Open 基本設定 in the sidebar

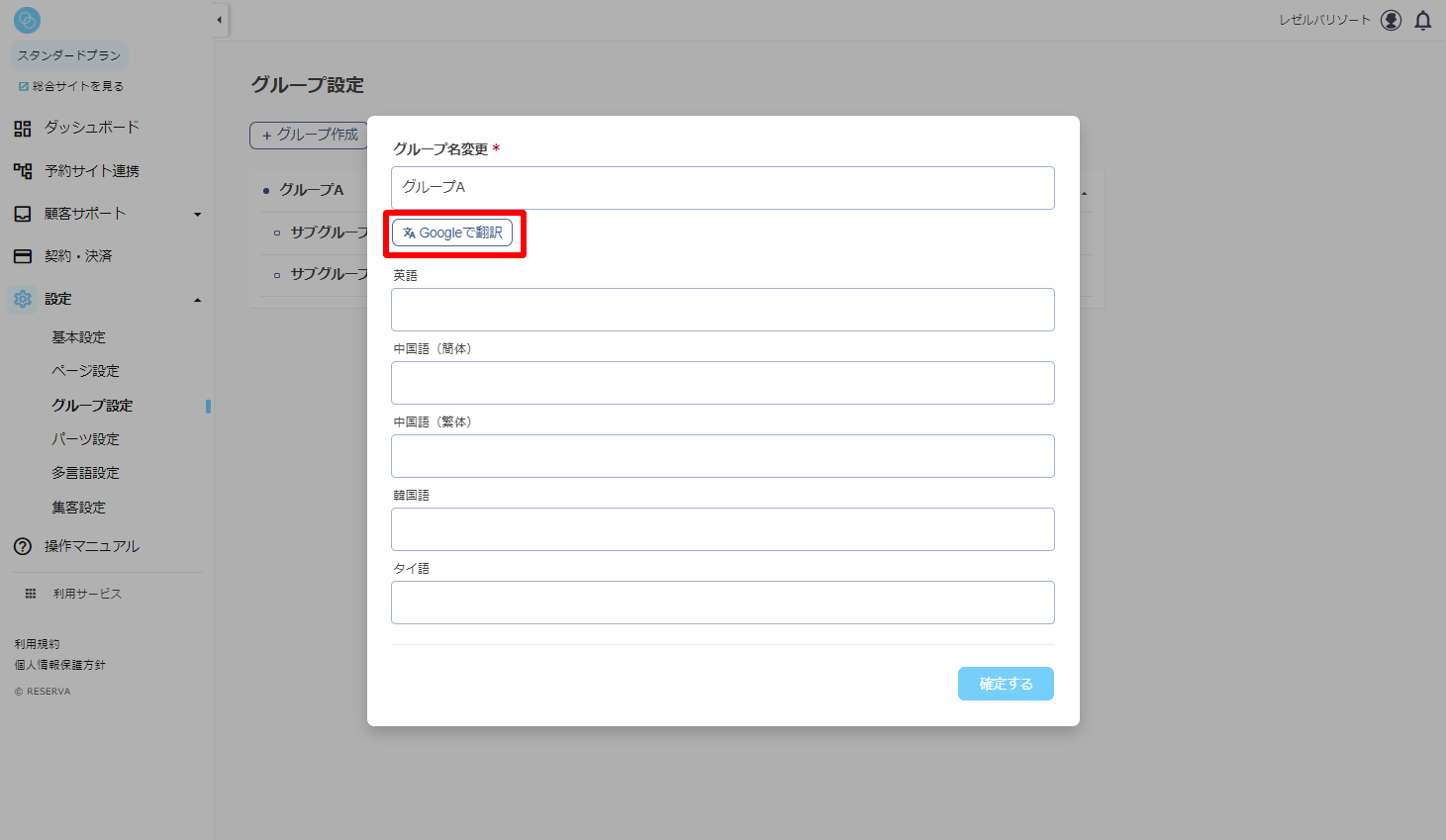click(78, 337)
